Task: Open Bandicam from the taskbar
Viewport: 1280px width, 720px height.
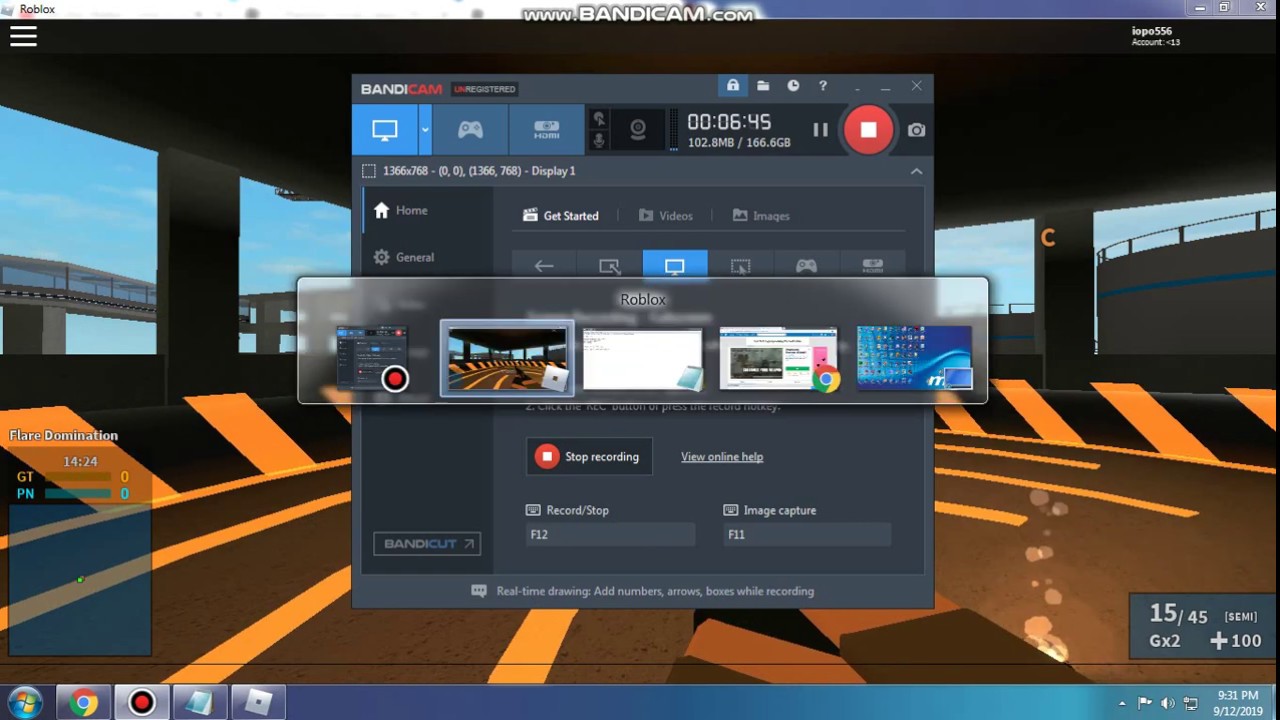Action: (x=142, y=703)
